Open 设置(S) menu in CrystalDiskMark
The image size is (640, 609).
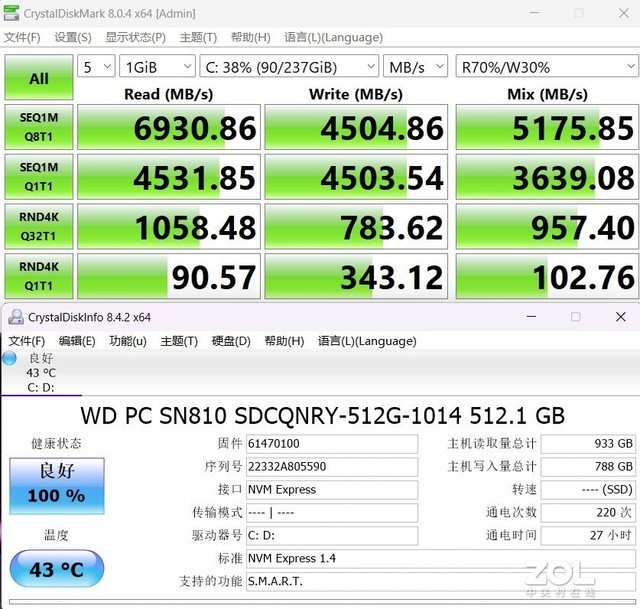[73, 38]
